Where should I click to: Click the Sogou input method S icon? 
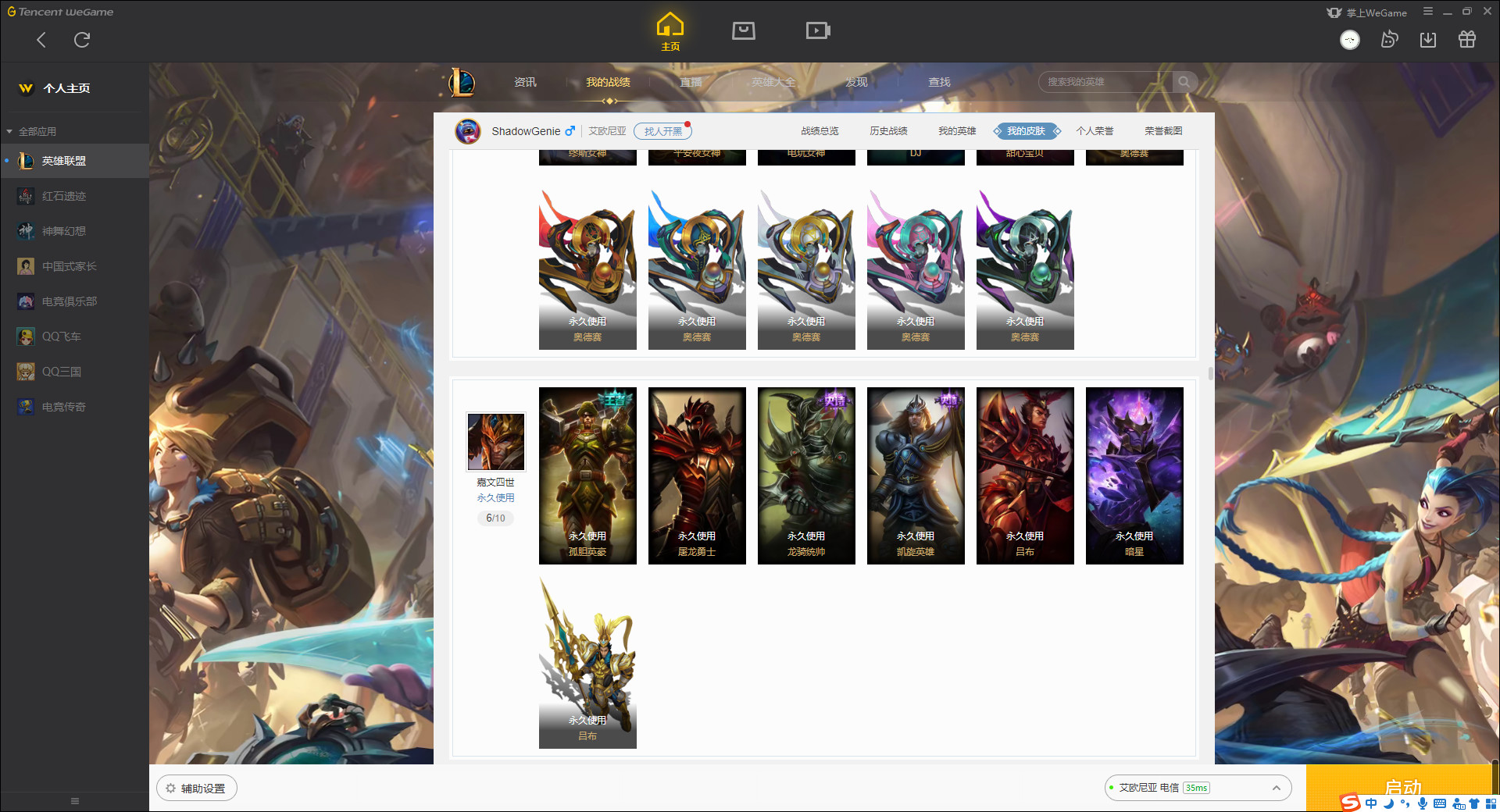click(1349, 803)
